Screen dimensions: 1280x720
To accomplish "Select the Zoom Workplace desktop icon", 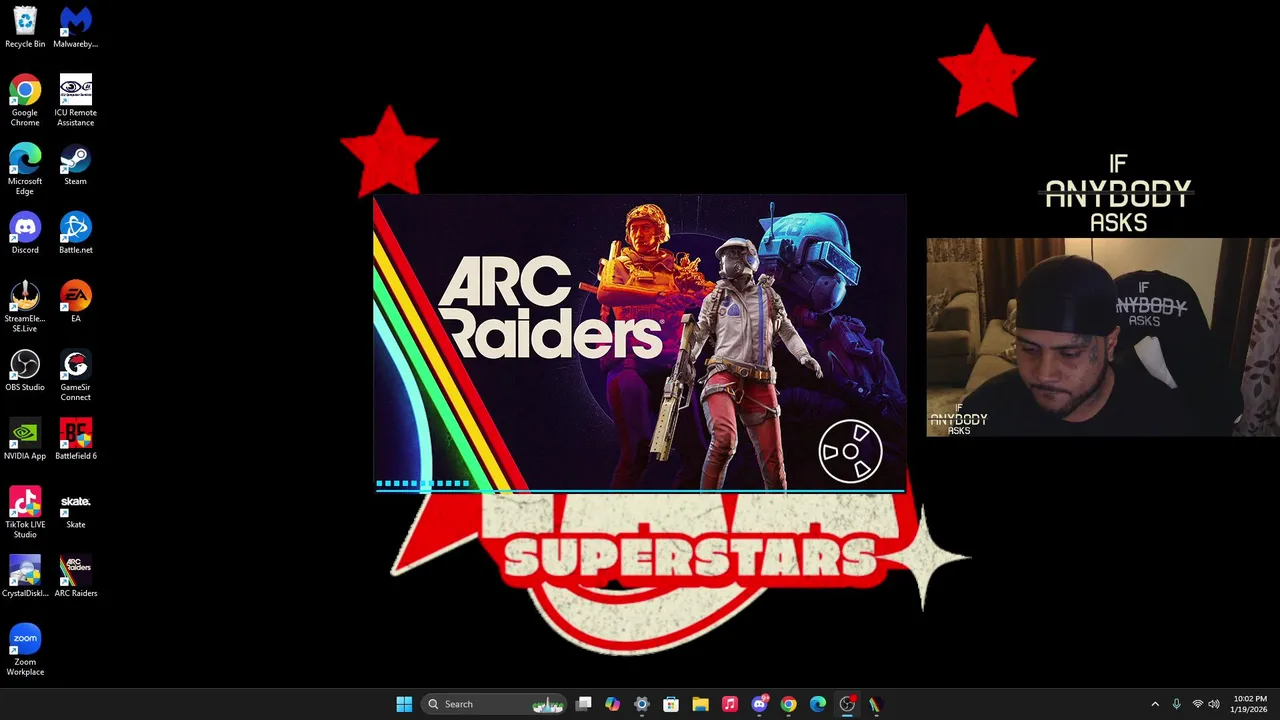I will click(x=25, y=650).
